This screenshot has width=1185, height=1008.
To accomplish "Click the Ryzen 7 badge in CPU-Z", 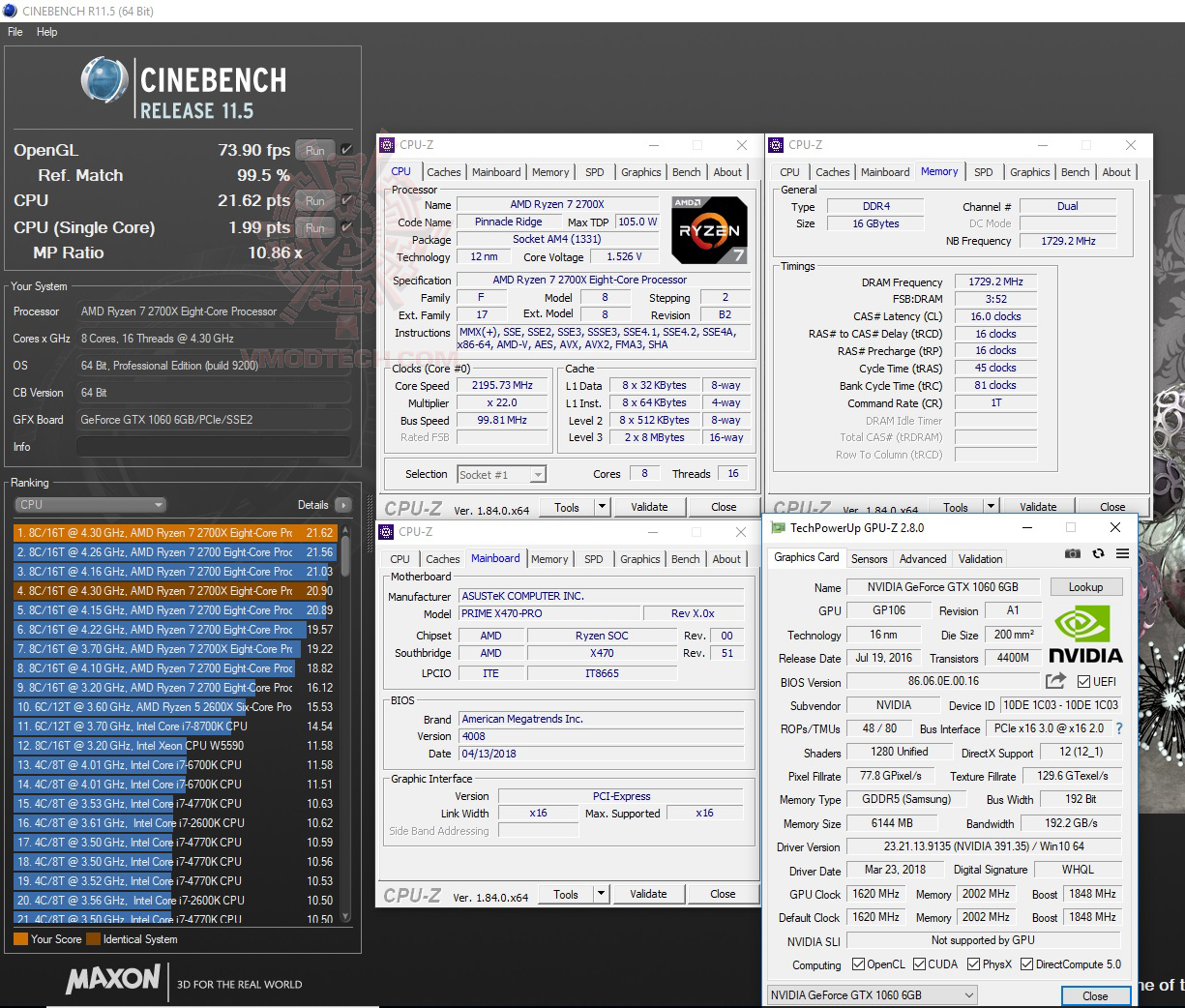I will pos(709,230).
